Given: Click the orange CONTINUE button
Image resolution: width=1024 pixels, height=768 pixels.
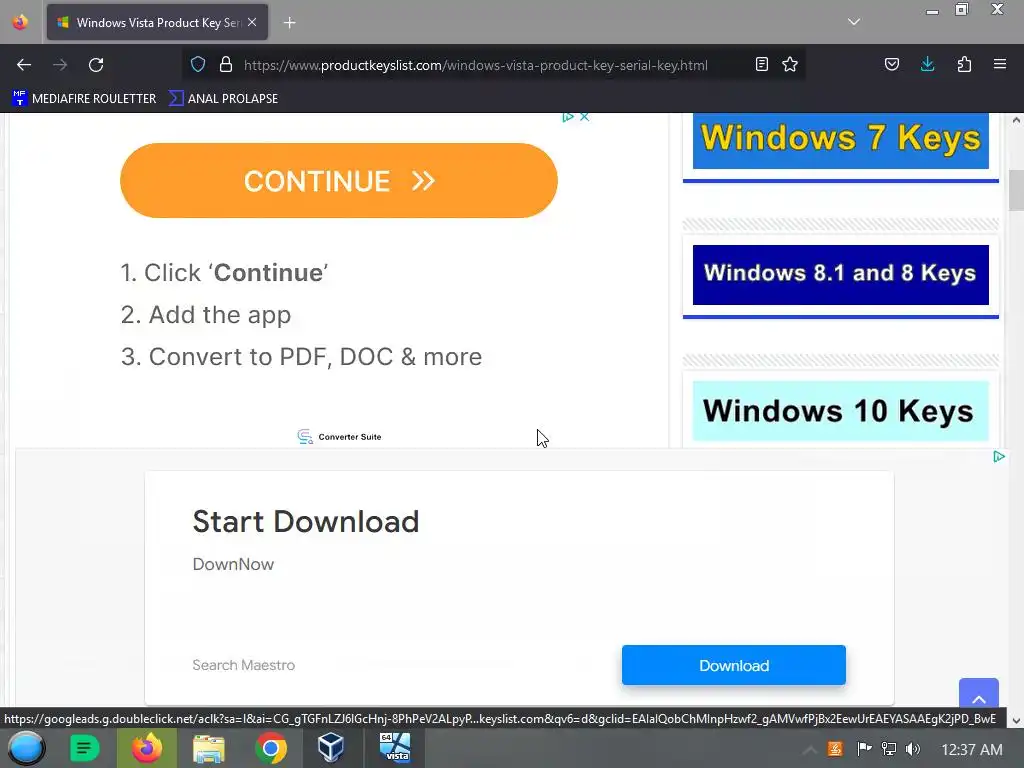Looking at the screenshot, I should click(x=338, y=181).
